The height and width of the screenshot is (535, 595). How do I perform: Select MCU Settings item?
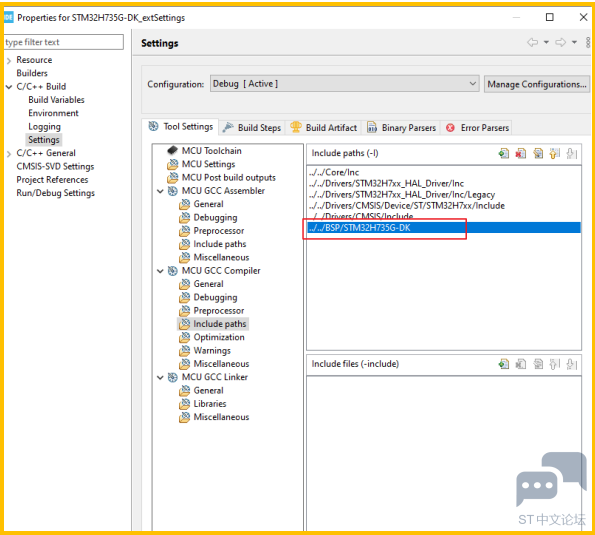point(208,164)
